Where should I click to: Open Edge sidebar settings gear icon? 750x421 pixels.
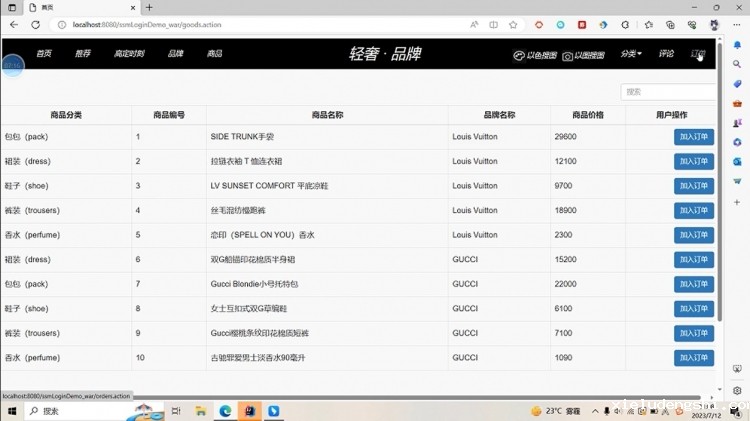737,390
